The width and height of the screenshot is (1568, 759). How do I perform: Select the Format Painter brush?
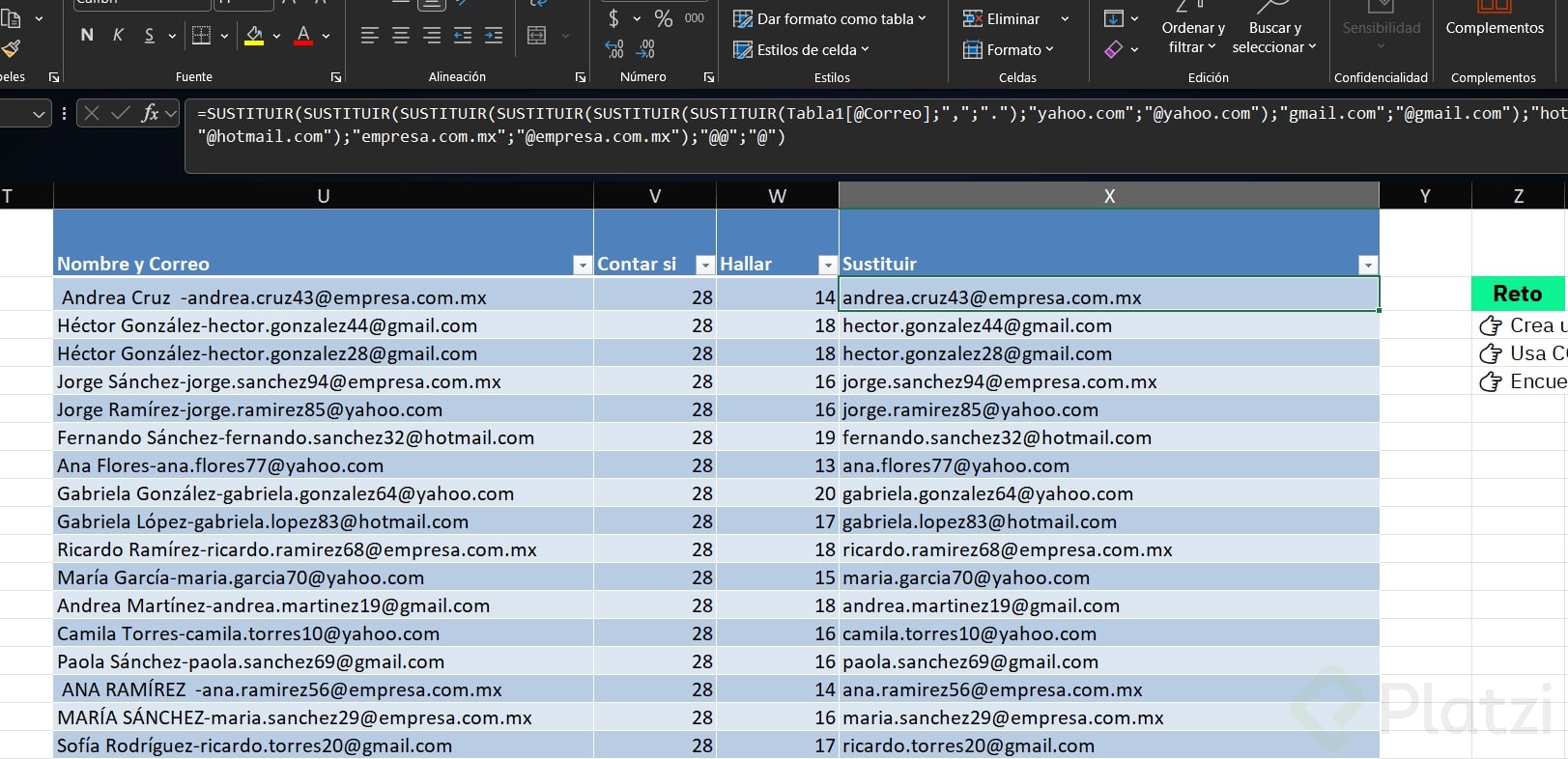pyautogui.click(x=11, y=48)
